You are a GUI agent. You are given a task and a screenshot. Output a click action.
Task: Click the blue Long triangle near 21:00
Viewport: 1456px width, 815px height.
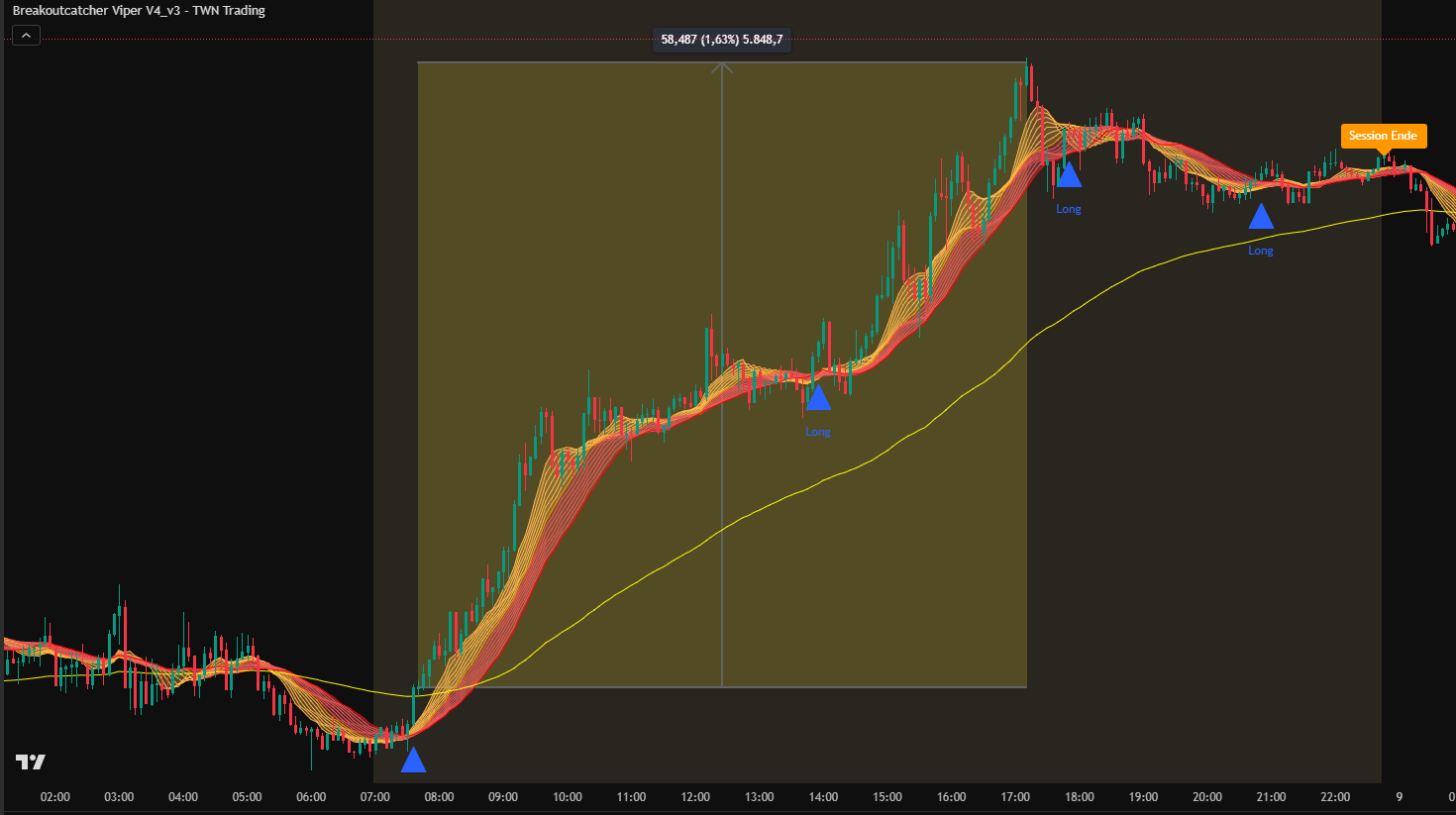(x=1260, y=217)
